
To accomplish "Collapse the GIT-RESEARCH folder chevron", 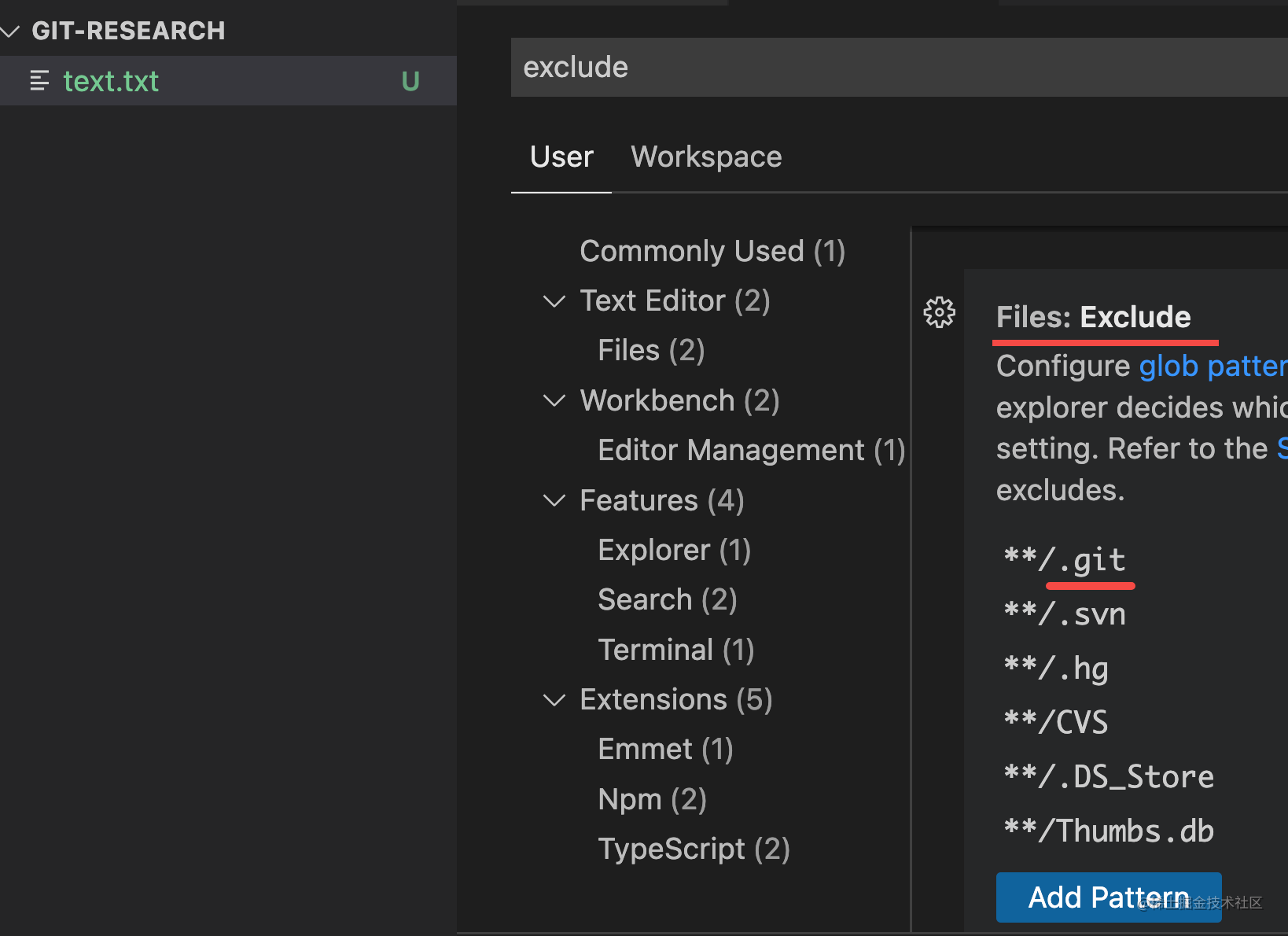I will pos(10,31).
